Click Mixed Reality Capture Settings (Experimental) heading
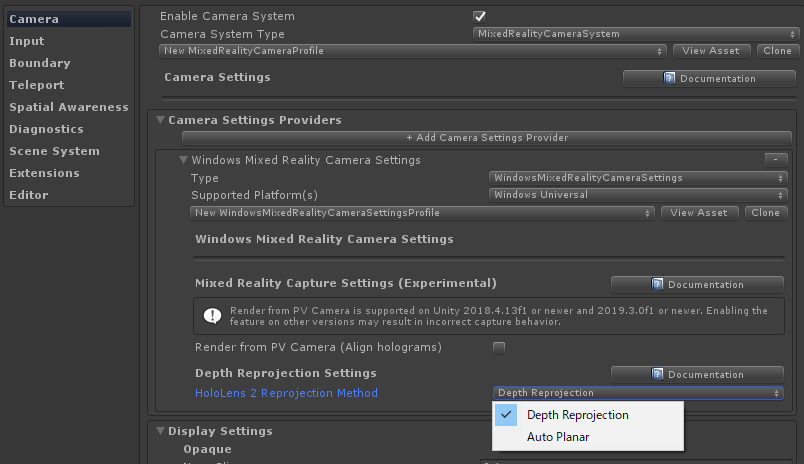 click(346, 283)
